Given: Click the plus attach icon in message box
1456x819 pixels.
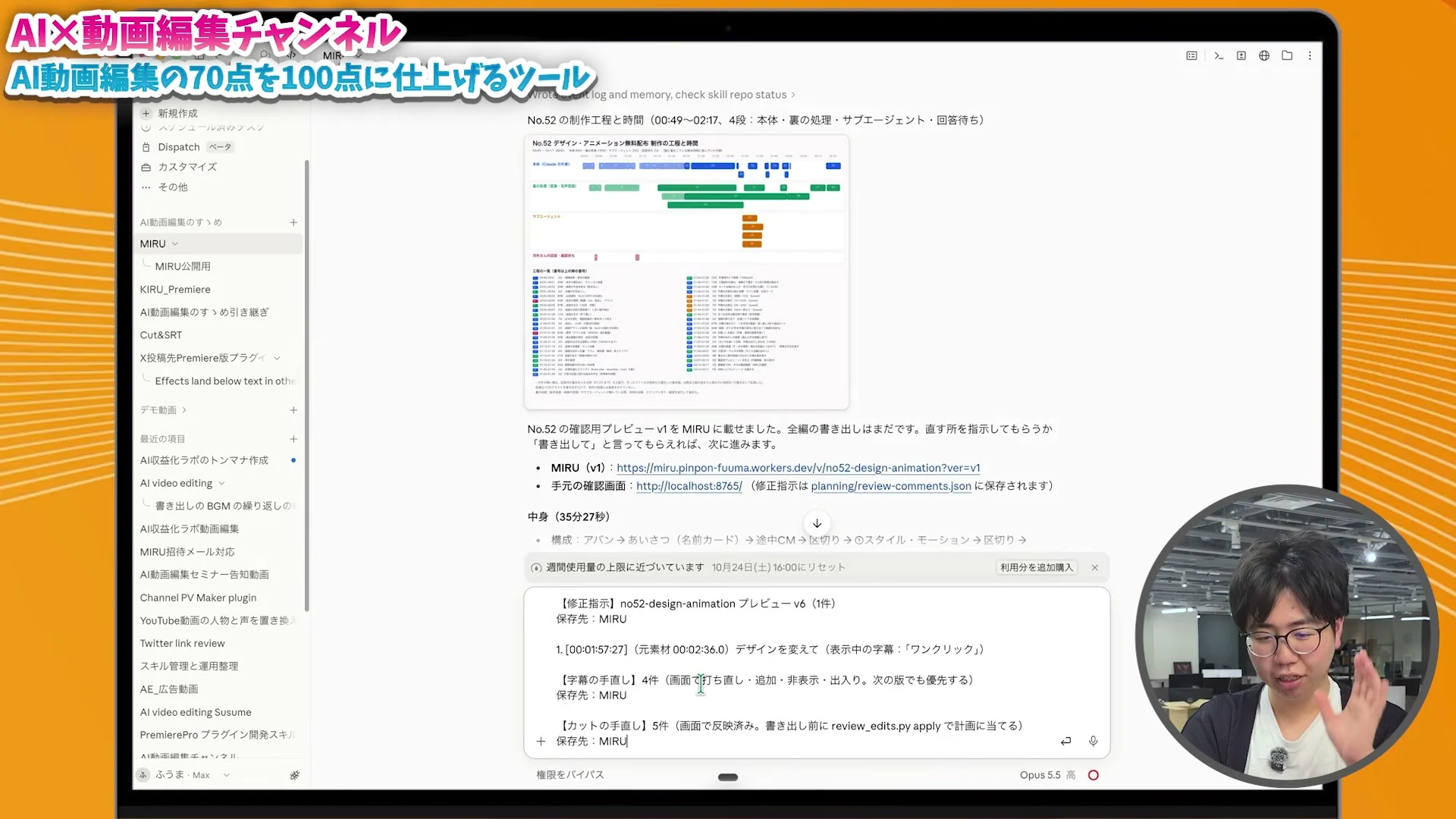Looking at the screenshot, I should (541, 741).
